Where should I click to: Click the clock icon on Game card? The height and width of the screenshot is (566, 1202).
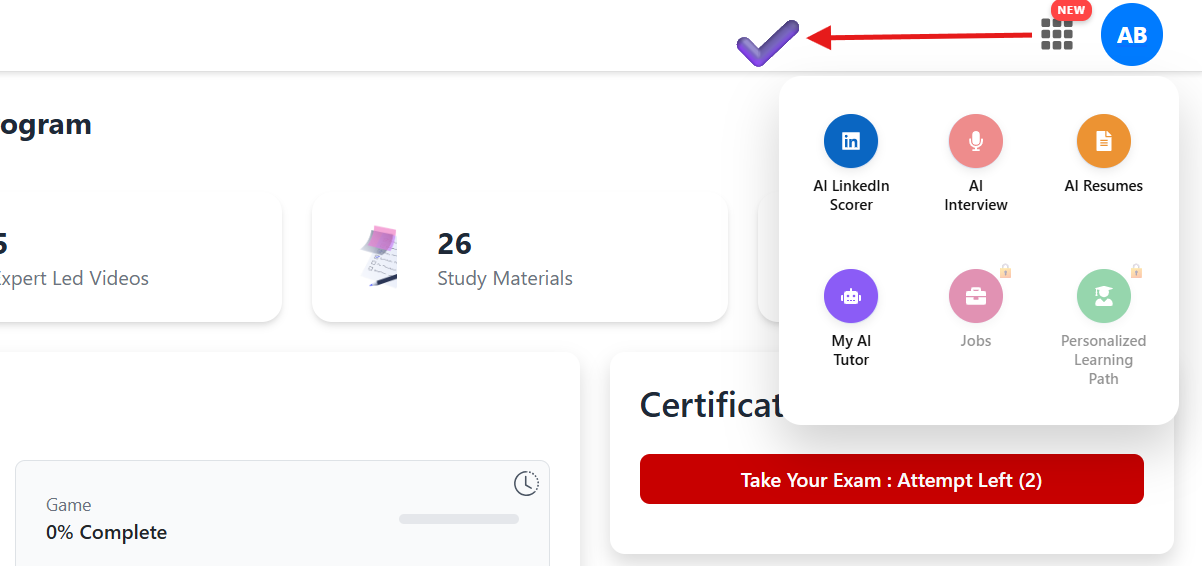coord(526,484)
